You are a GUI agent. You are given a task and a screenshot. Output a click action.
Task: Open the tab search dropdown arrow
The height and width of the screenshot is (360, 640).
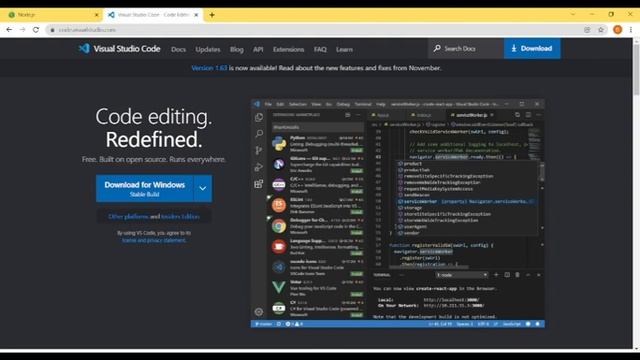(573, 14)
